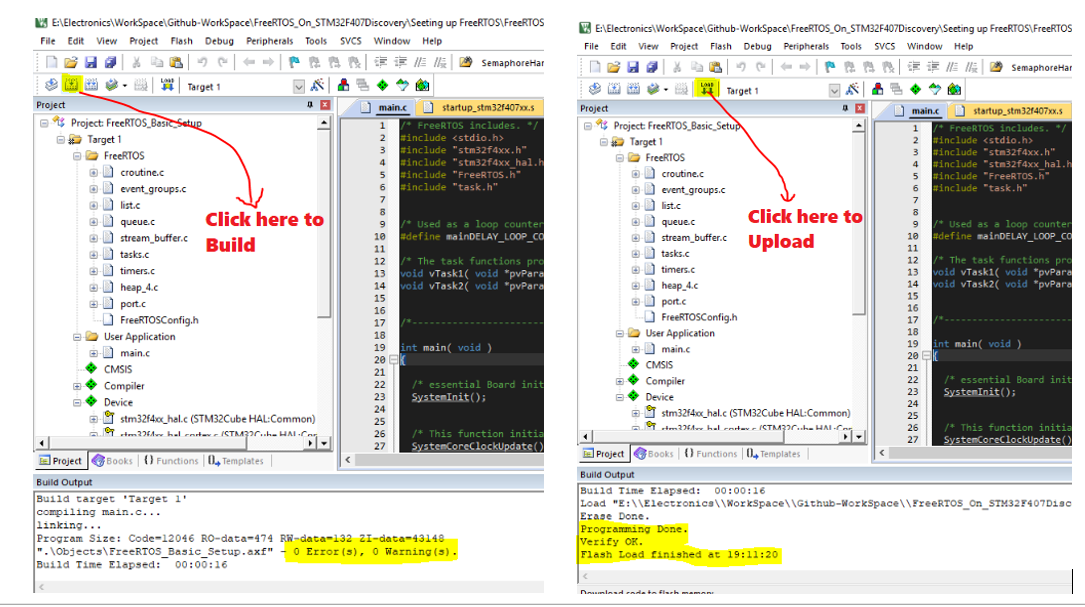The height and width of the screenshot is (607, 1085).
Task: Open File menu in right Keil window
Action: [x=591, y=46]
